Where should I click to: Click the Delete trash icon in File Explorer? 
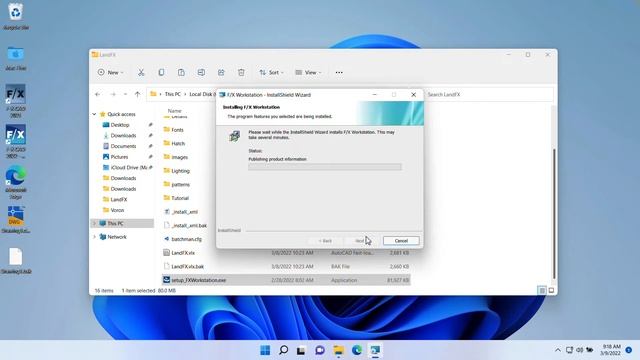[x=241, y=72]
